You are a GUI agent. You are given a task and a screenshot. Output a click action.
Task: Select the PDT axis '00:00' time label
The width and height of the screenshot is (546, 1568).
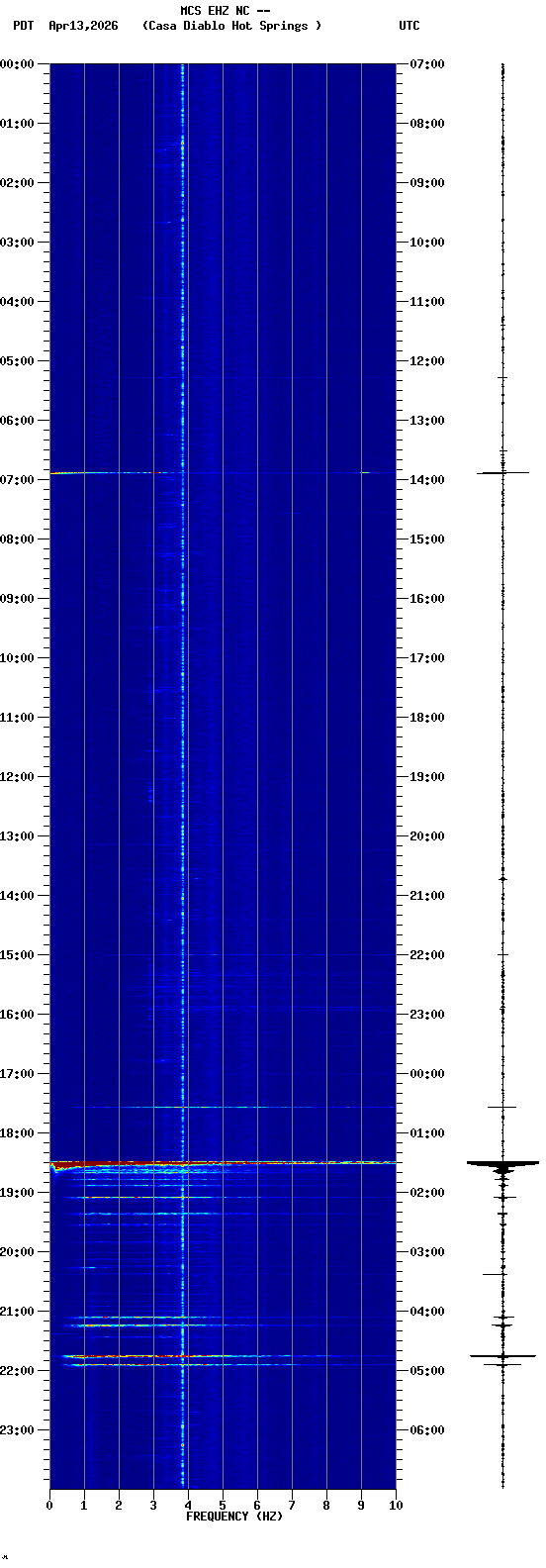tap(17, 64)
